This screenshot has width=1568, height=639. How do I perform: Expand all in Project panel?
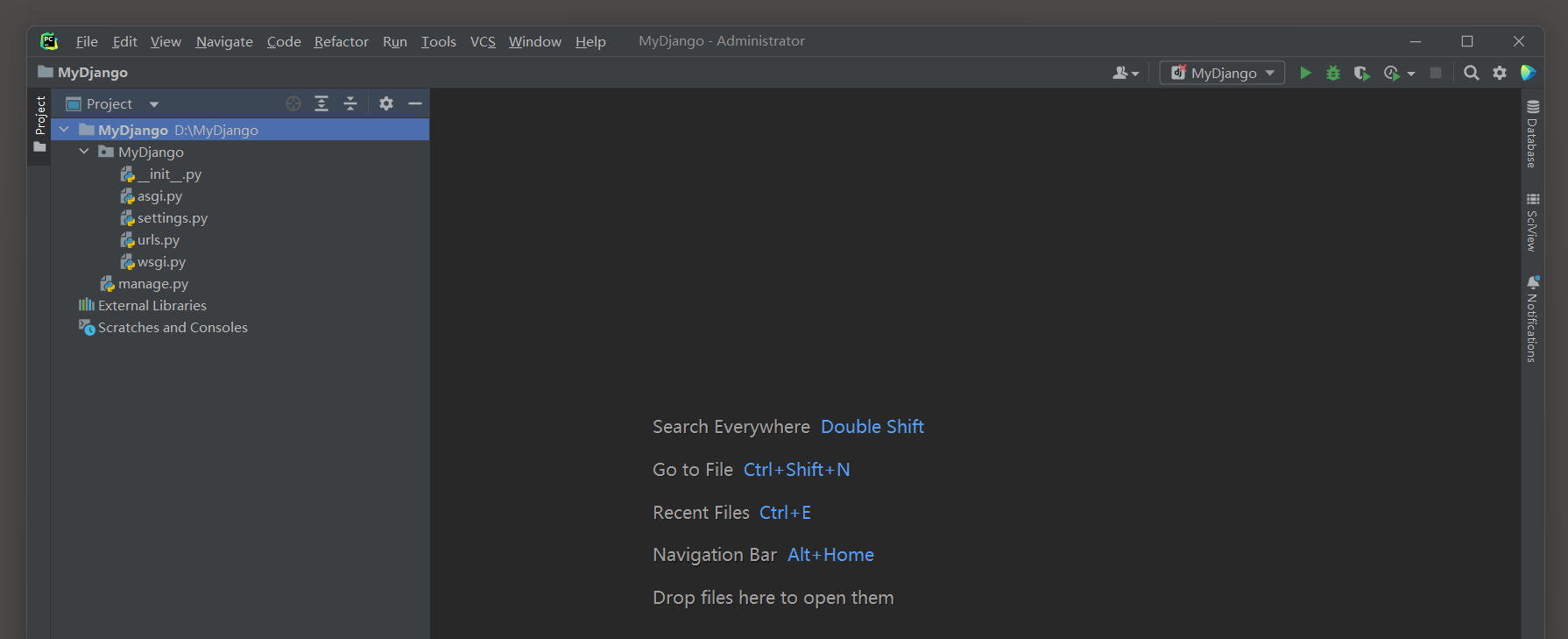(x=321, y=103)
